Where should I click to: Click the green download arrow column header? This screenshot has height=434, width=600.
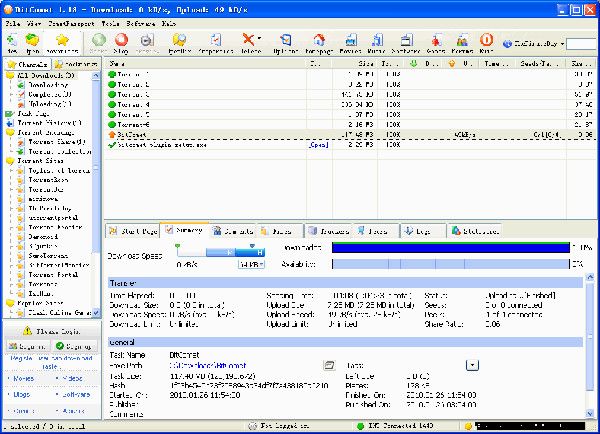(413, 64)
